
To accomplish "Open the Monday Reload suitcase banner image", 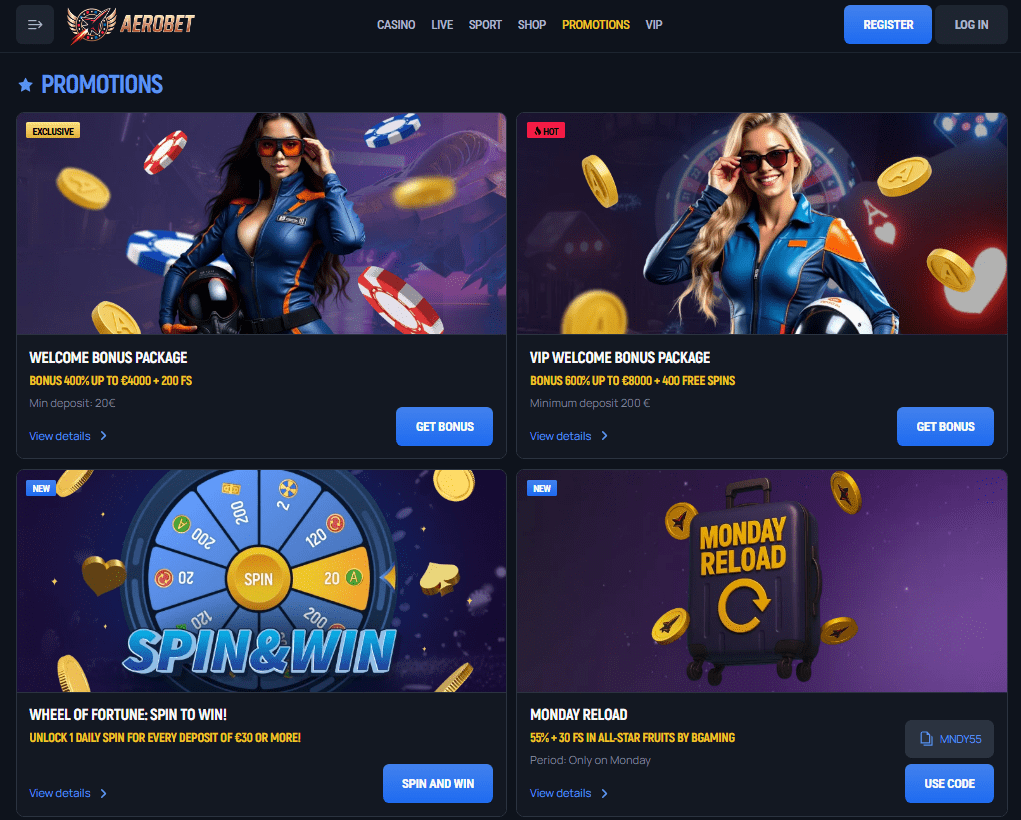I will (761, 581).
